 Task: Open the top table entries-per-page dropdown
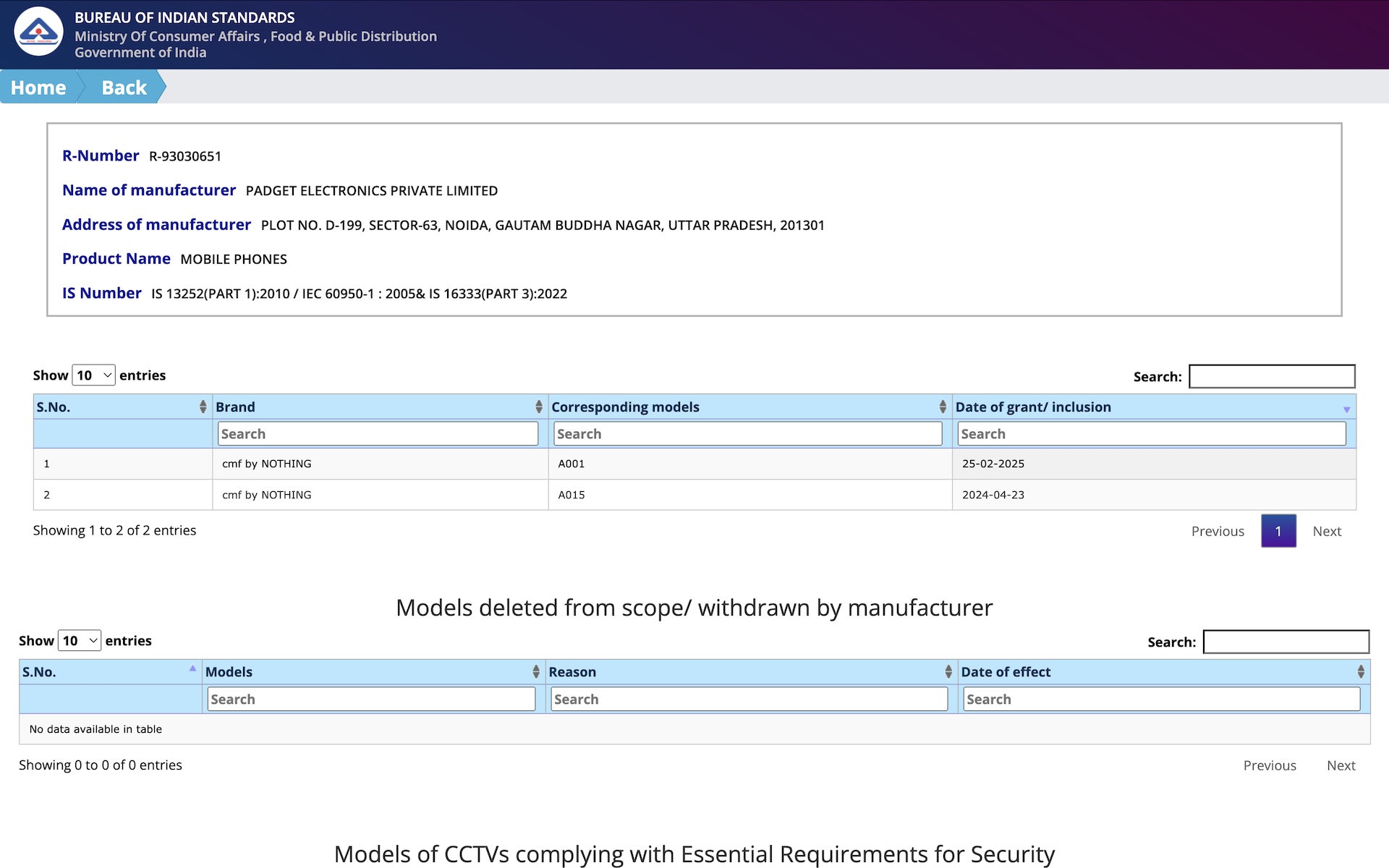[94, 375]
